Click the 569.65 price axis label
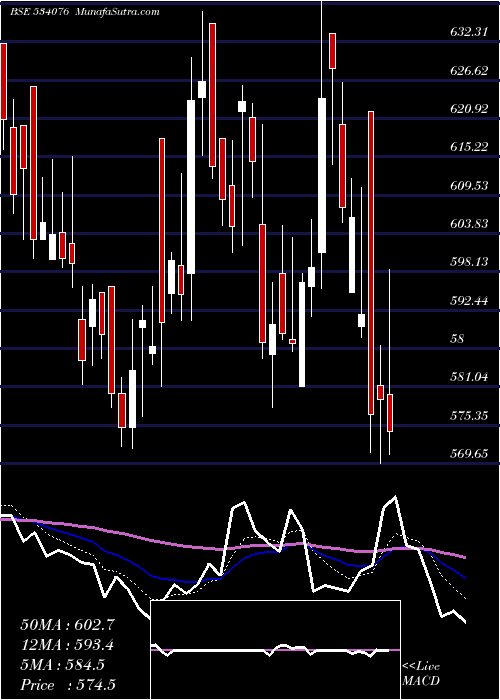Image resolution: width=500 pixels, height=700 pixels. point(469,454)
